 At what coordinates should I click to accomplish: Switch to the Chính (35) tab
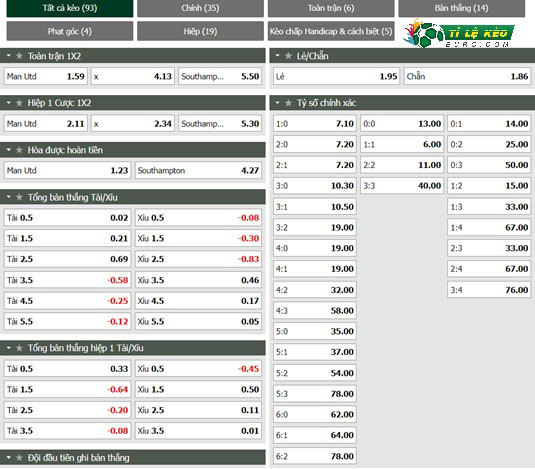(200, 8)
